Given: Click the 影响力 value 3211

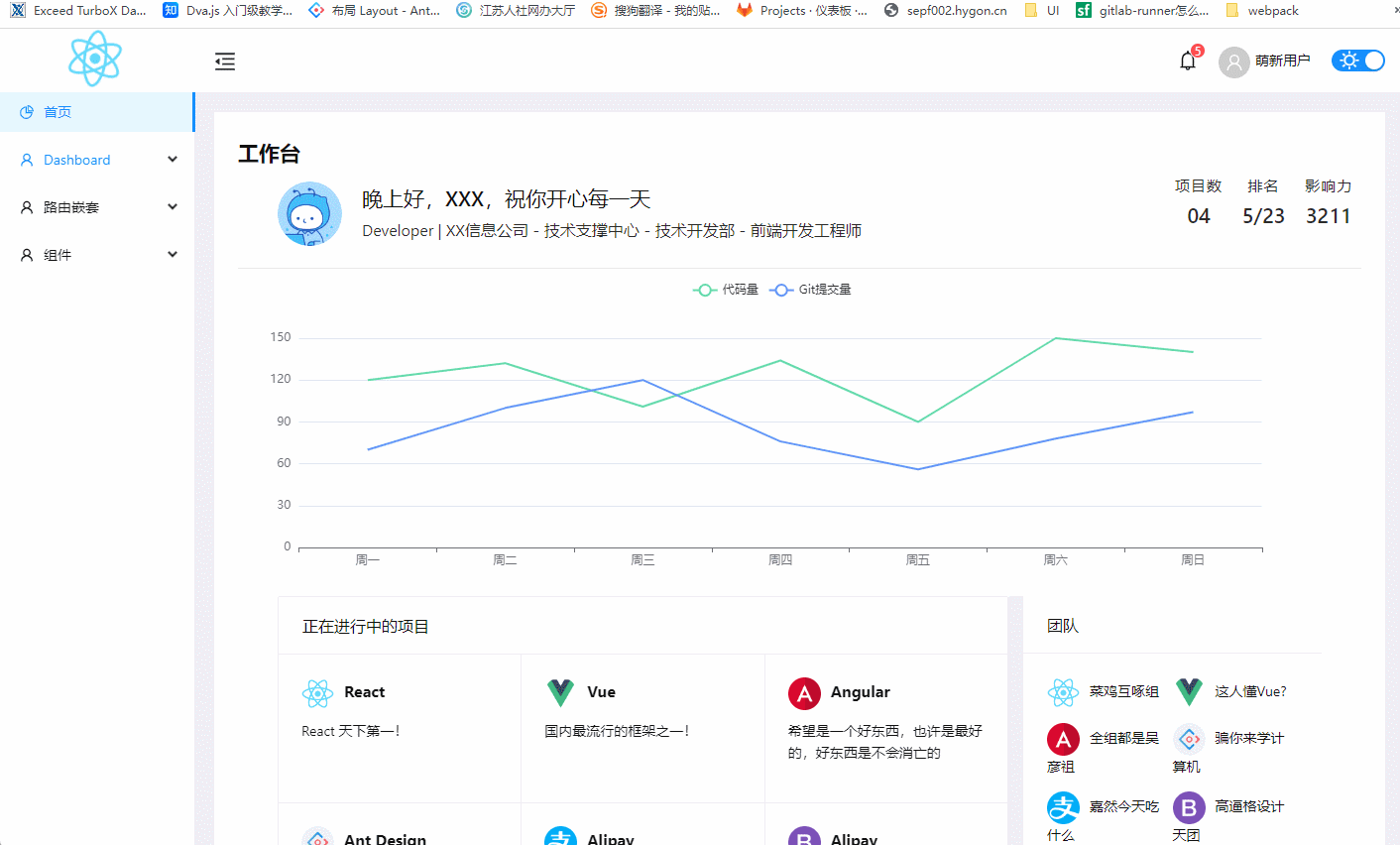Looking at the screenshot, I should pyautogui.click(x=1329, y=216).
